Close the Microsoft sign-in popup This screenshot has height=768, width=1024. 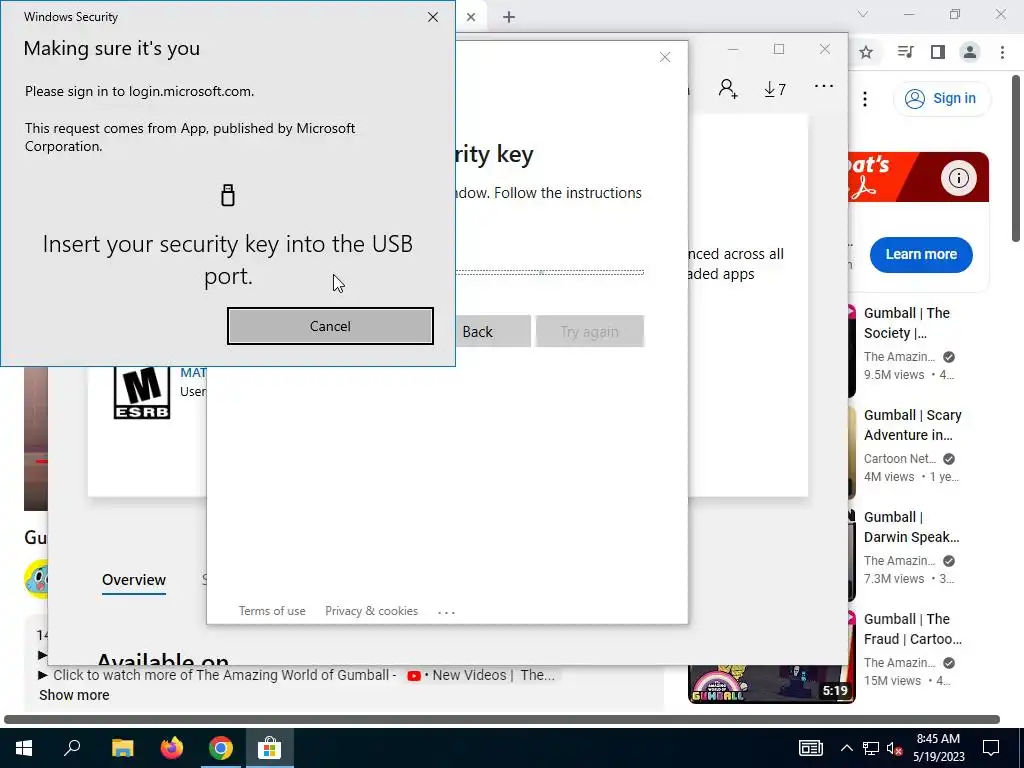(665, 57)
